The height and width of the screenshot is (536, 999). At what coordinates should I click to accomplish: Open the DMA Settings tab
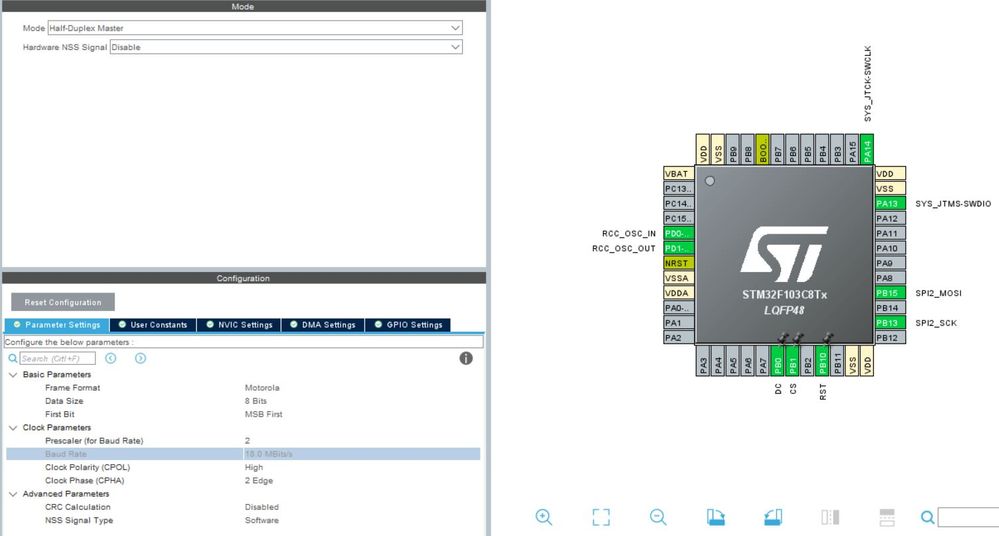(322, 325)
